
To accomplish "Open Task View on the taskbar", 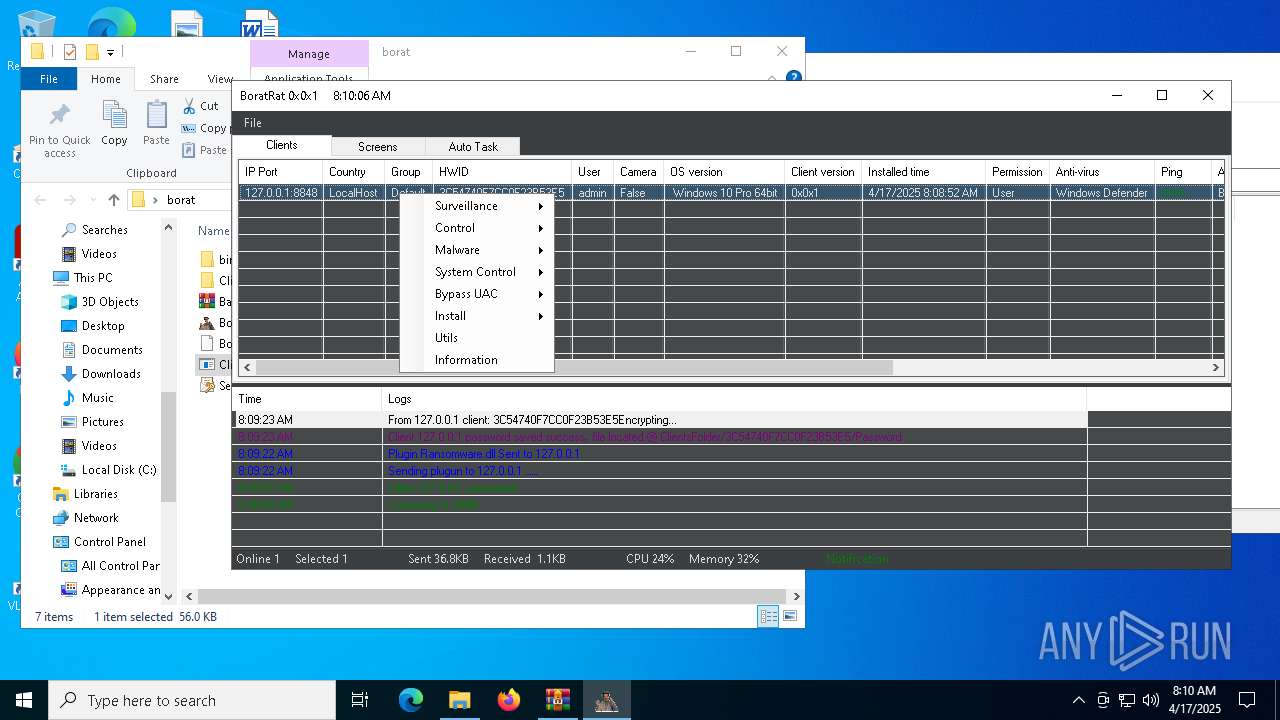I will [x=360, y=700].
